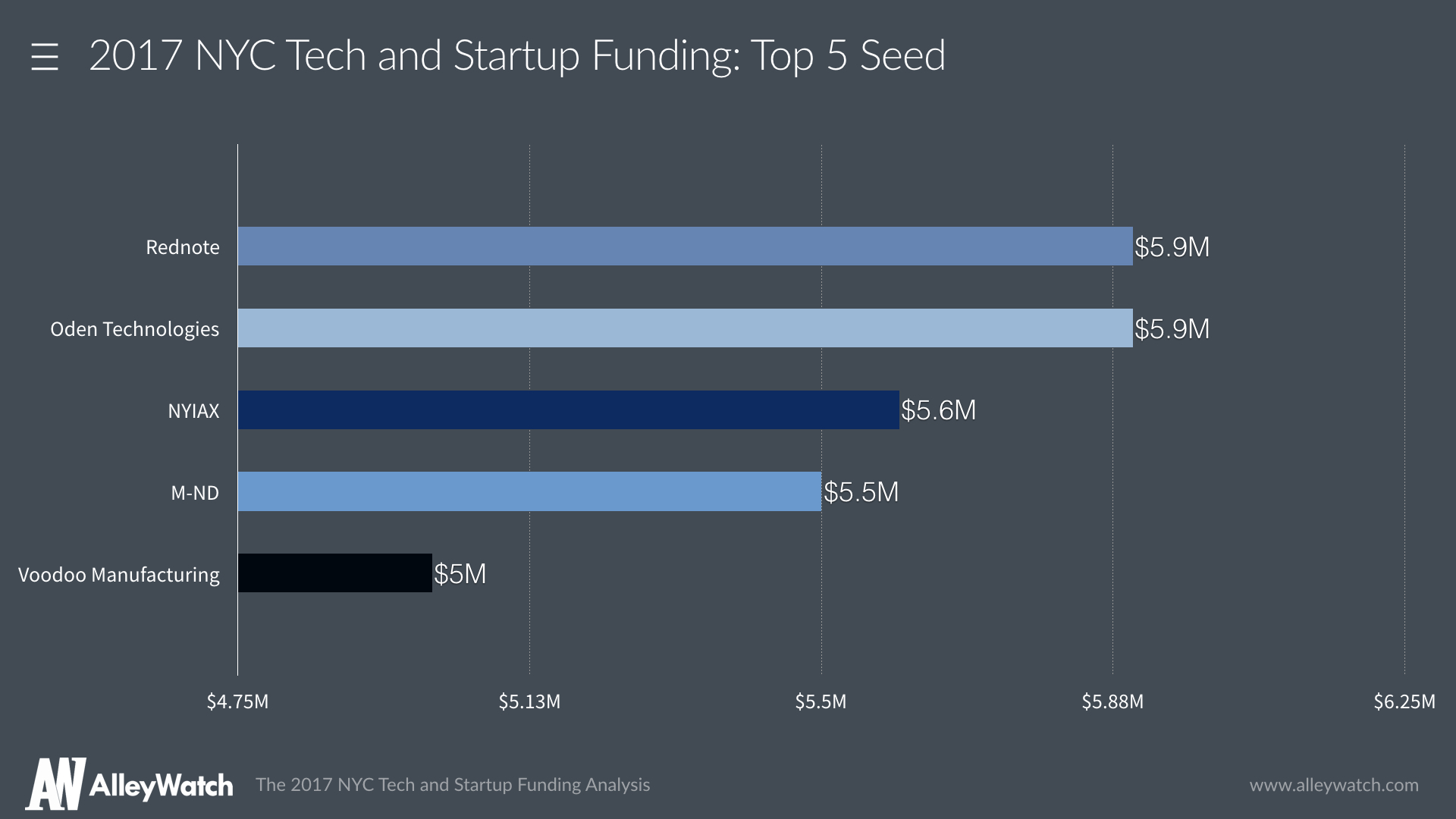
Task: Select the NYIAX dark blue bar
Action: point(568,410)
